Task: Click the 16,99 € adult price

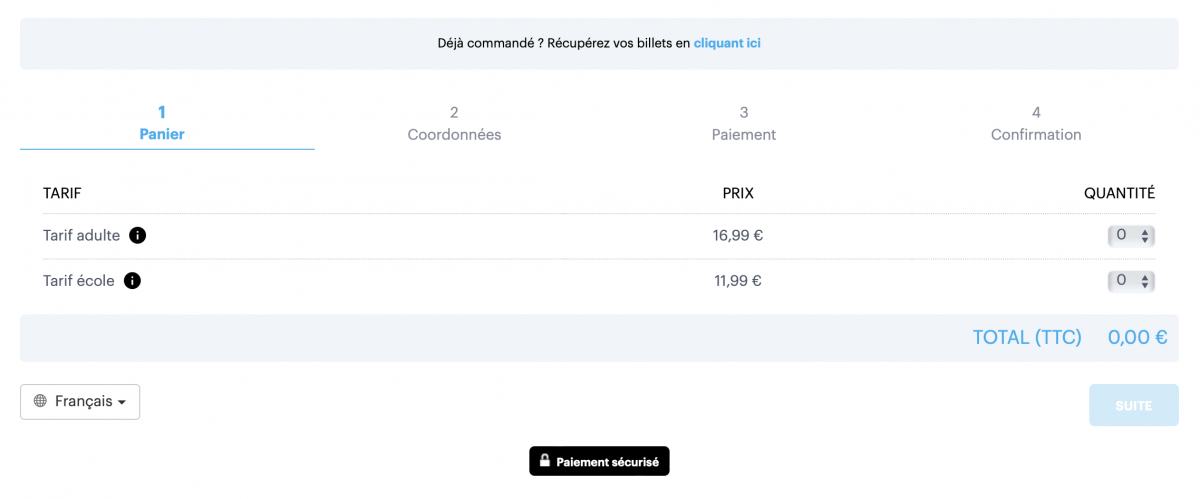Action: (738, 236)
